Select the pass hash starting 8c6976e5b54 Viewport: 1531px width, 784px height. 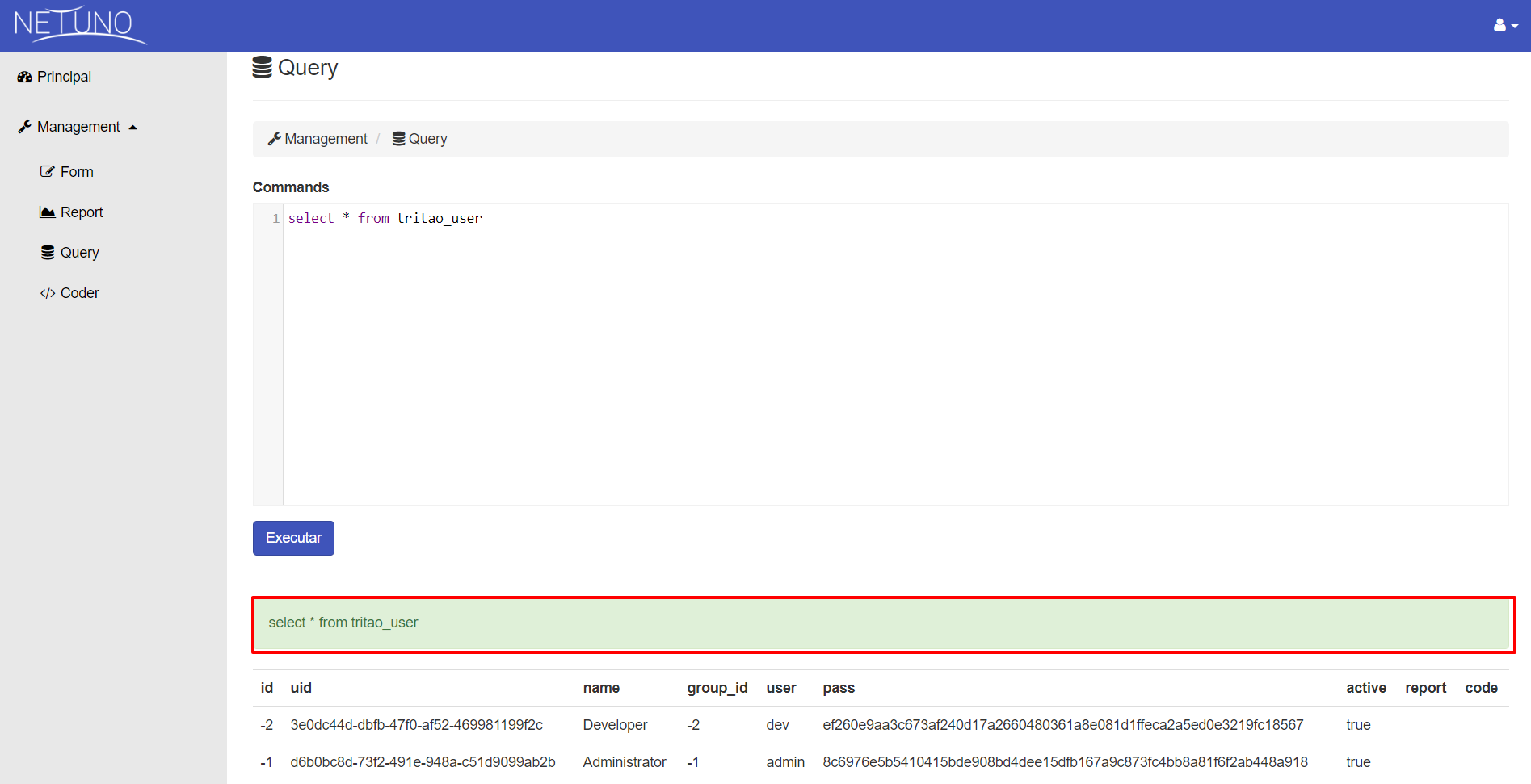[x=1065, y=762]
